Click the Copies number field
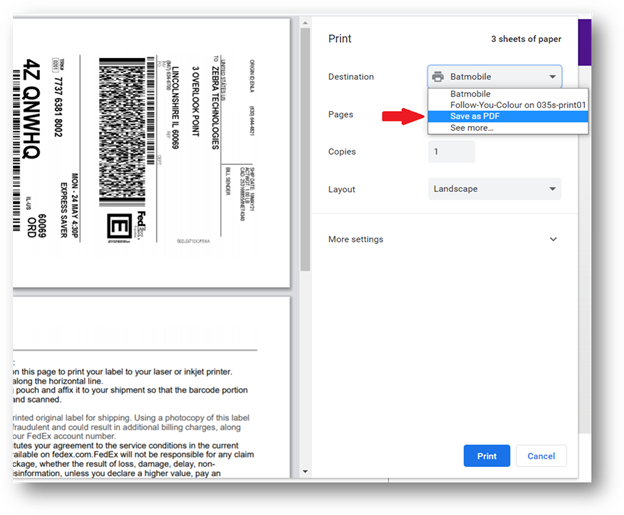This screenshot has width=624, height=515. [x=452, y=152]
